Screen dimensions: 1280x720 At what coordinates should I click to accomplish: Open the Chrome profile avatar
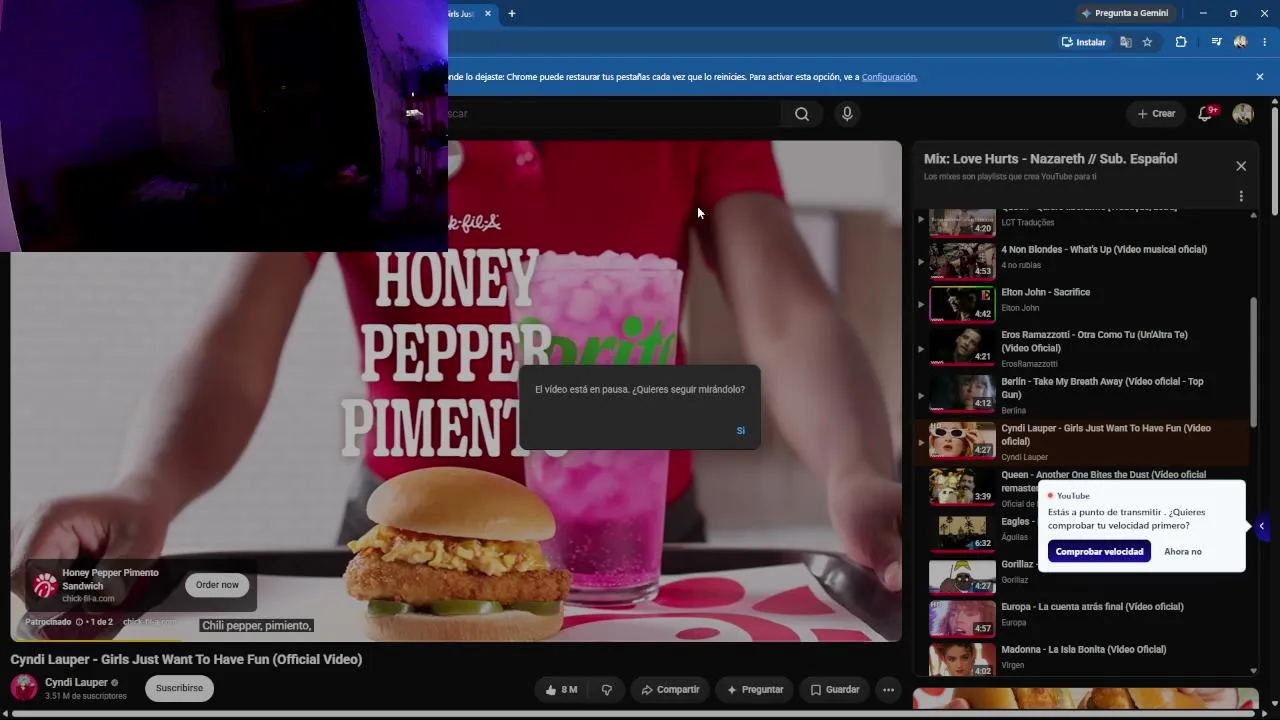[x=1241, y=42]
